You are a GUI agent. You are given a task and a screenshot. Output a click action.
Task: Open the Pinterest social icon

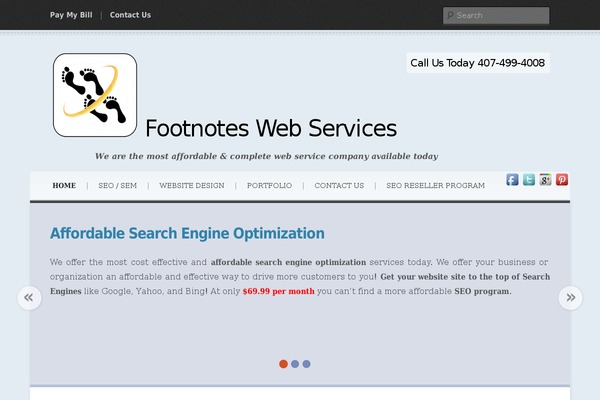pyautogui.click(x=562, y=180)
